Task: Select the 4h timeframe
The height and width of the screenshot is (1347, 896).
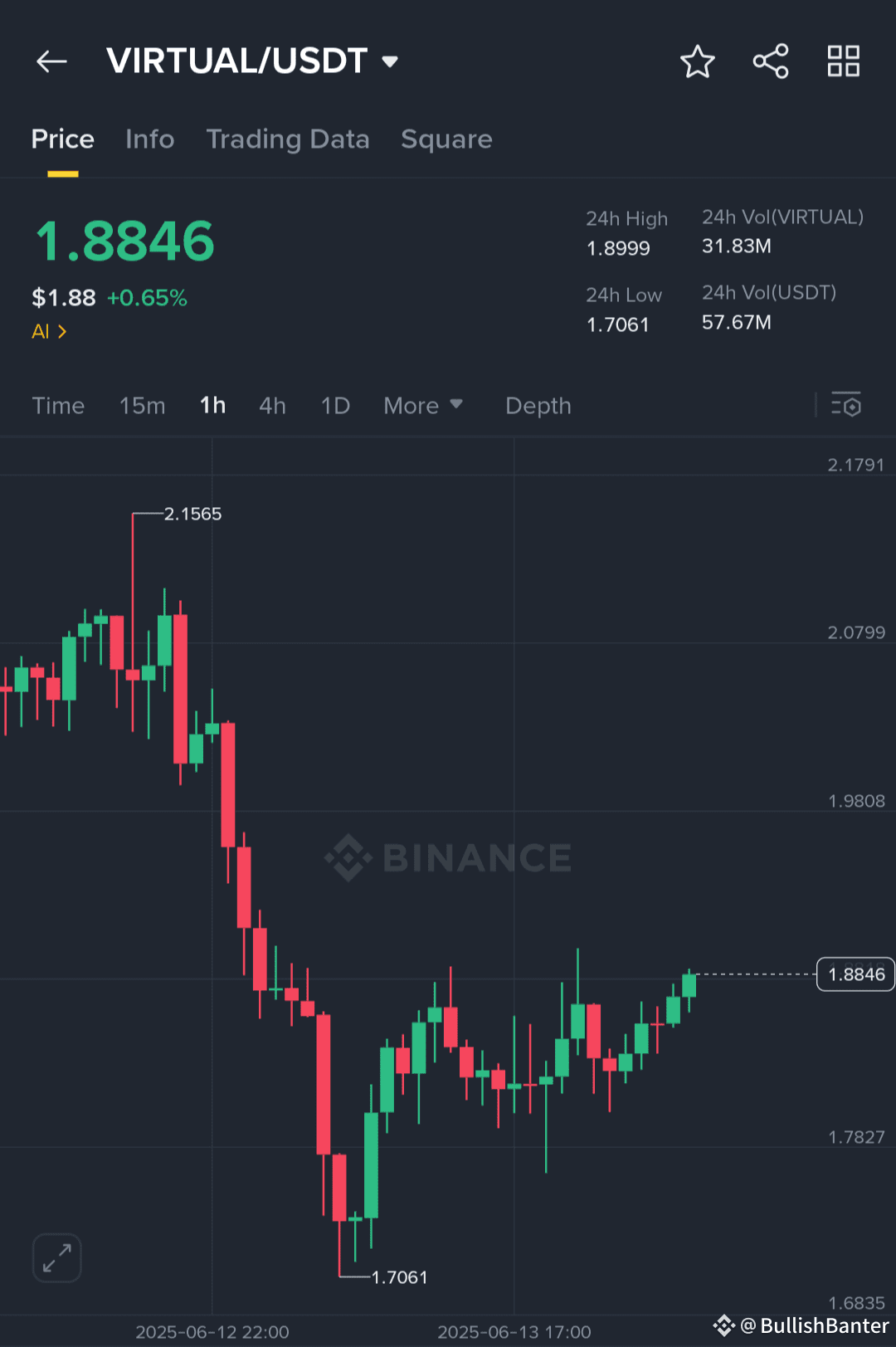Action: [272, 406]
